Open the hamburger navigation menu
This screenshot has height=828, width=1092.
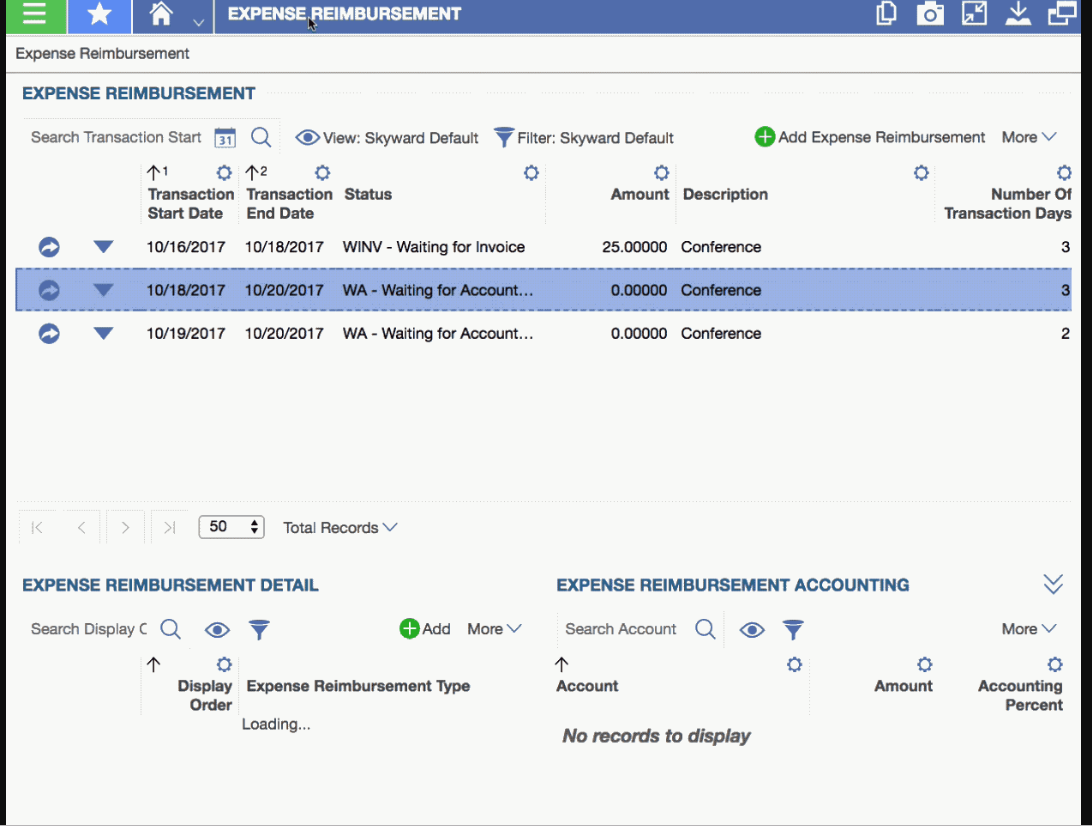pos(33,16)
